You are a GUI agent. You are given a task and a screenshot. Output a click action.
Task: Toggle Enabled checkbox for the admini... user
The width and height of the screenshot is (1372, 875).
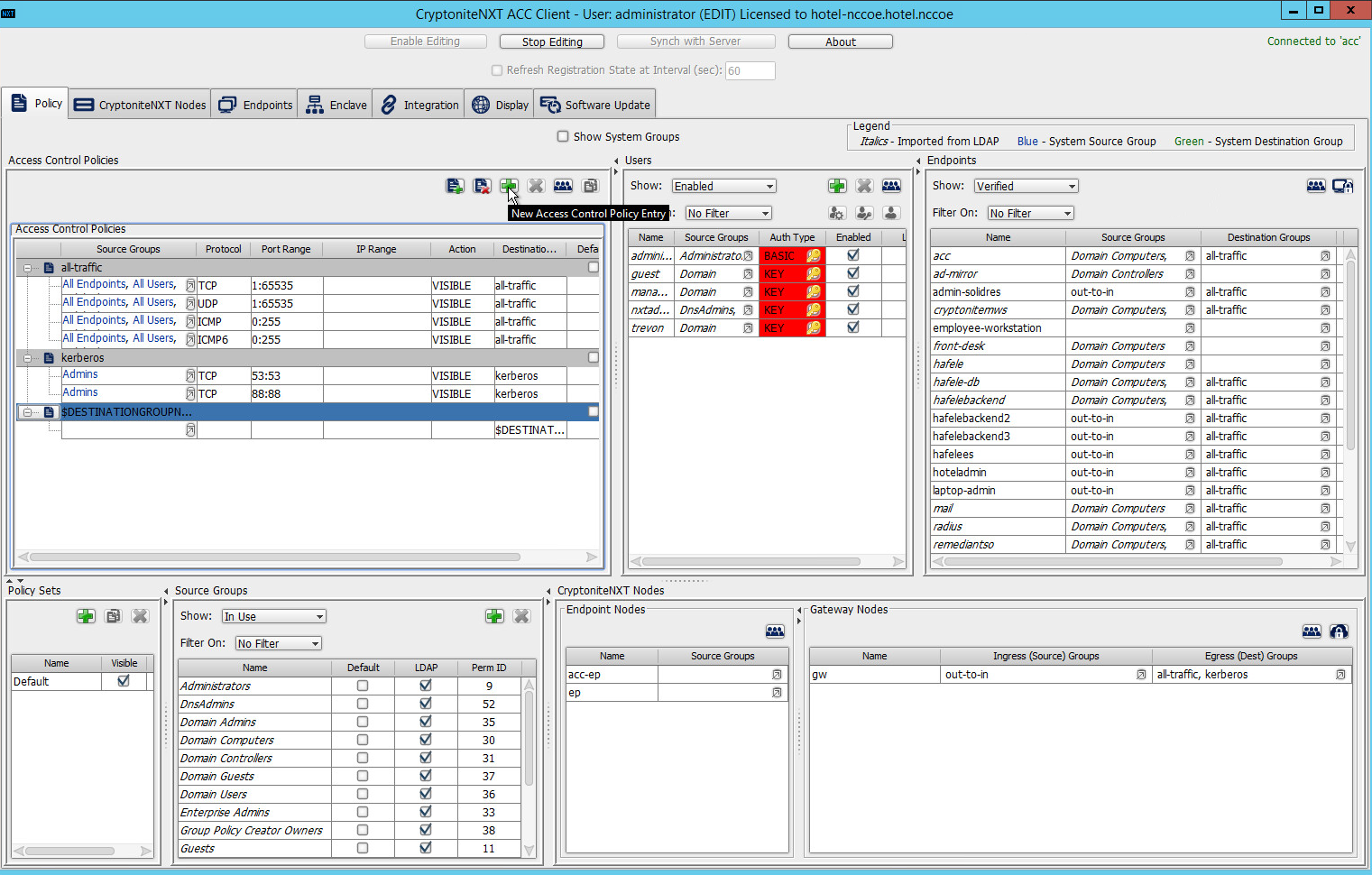pyautogui.click(x=853, y=255)
